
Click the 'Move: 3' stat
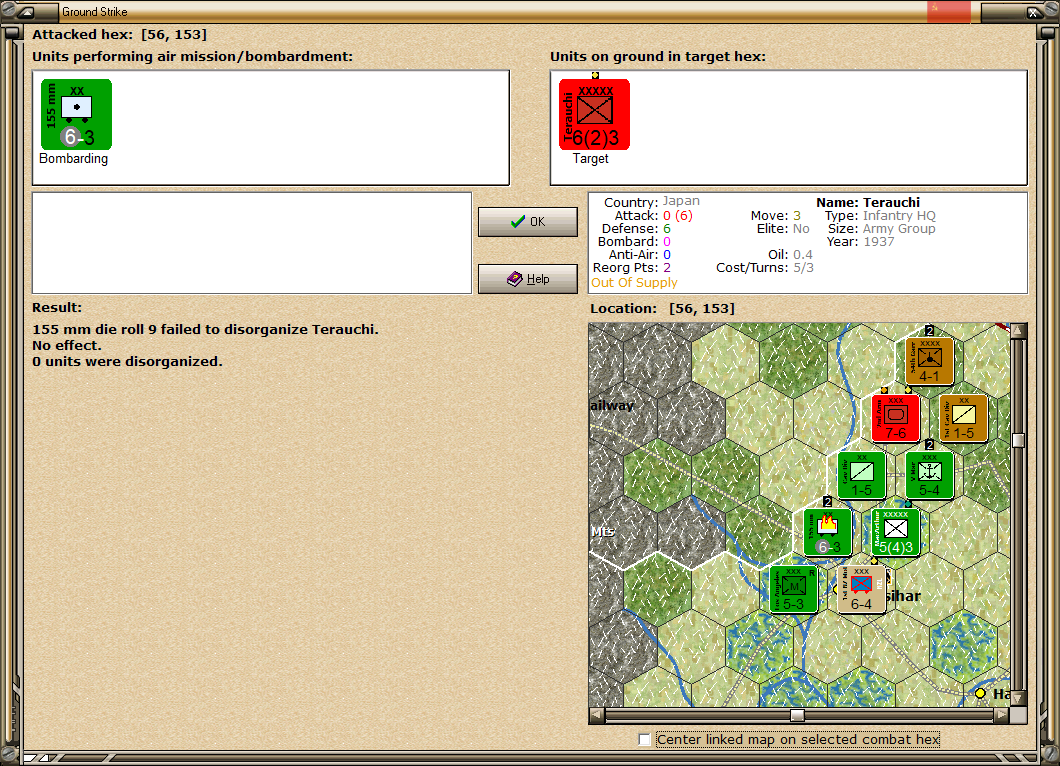point(775,216)
